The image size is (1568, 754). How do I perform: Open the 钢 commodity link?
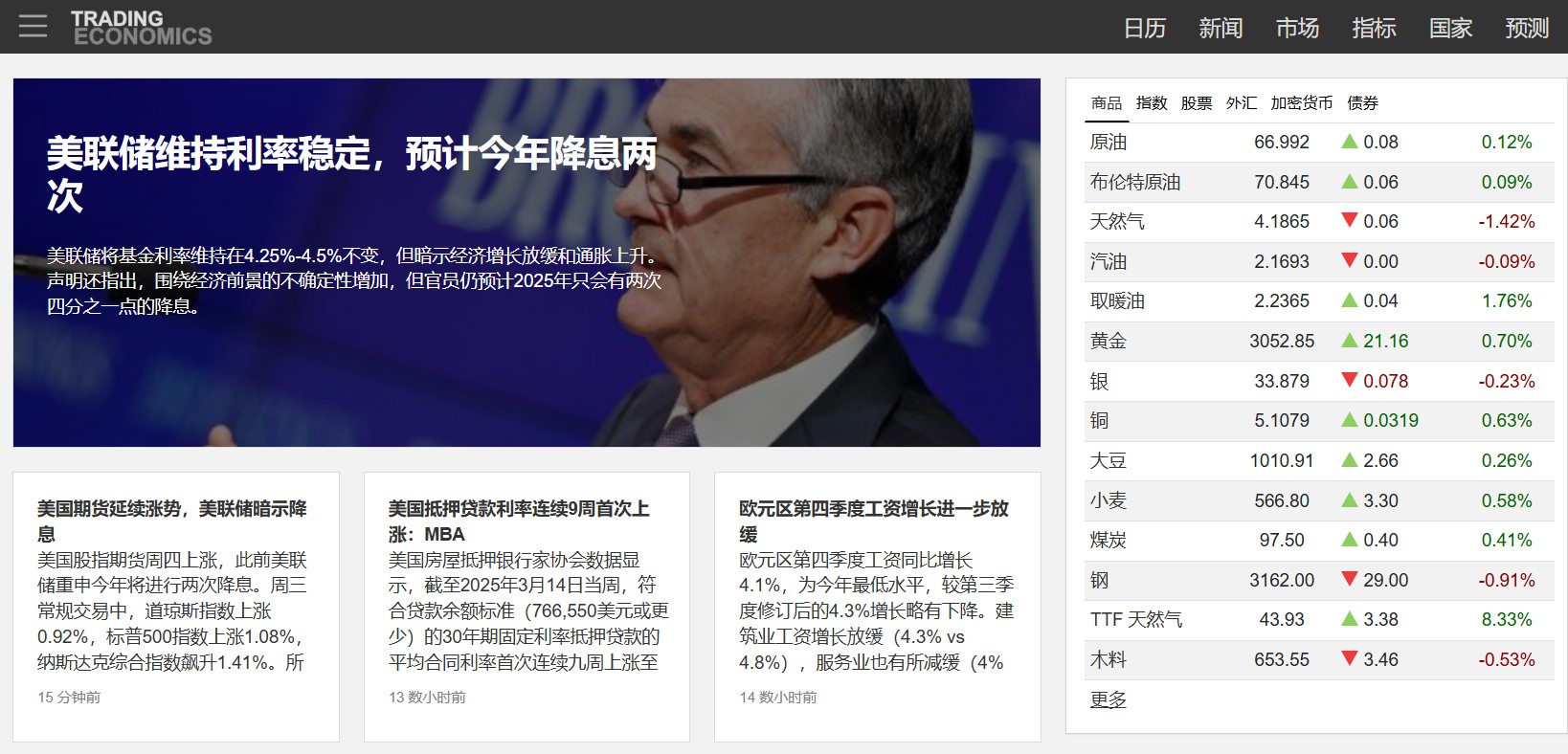coord(1099,580)
